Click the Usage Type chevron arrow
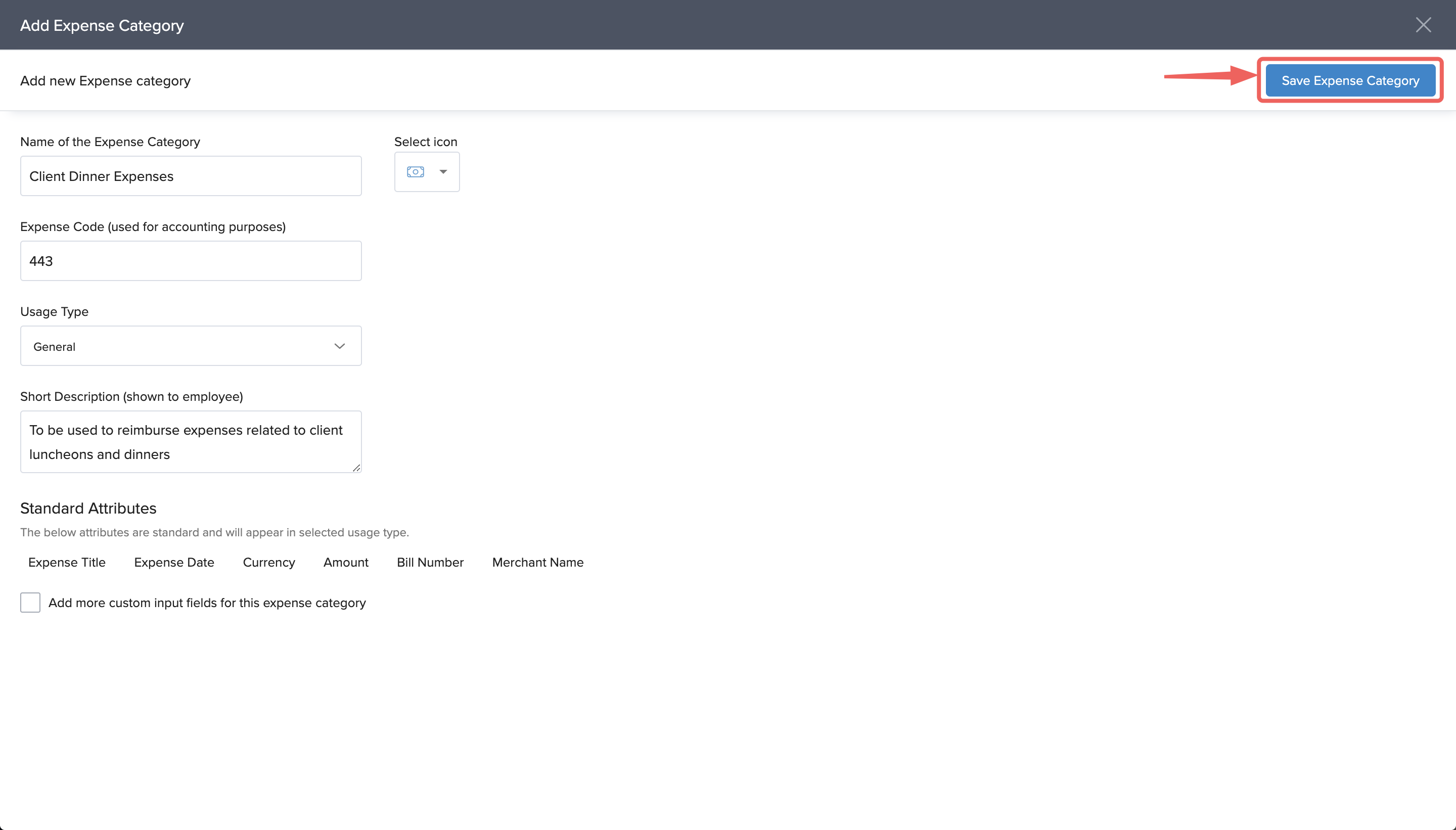The height and width of the screenshot is (830, 1456). pyautogui.click(x=340, y=346)
